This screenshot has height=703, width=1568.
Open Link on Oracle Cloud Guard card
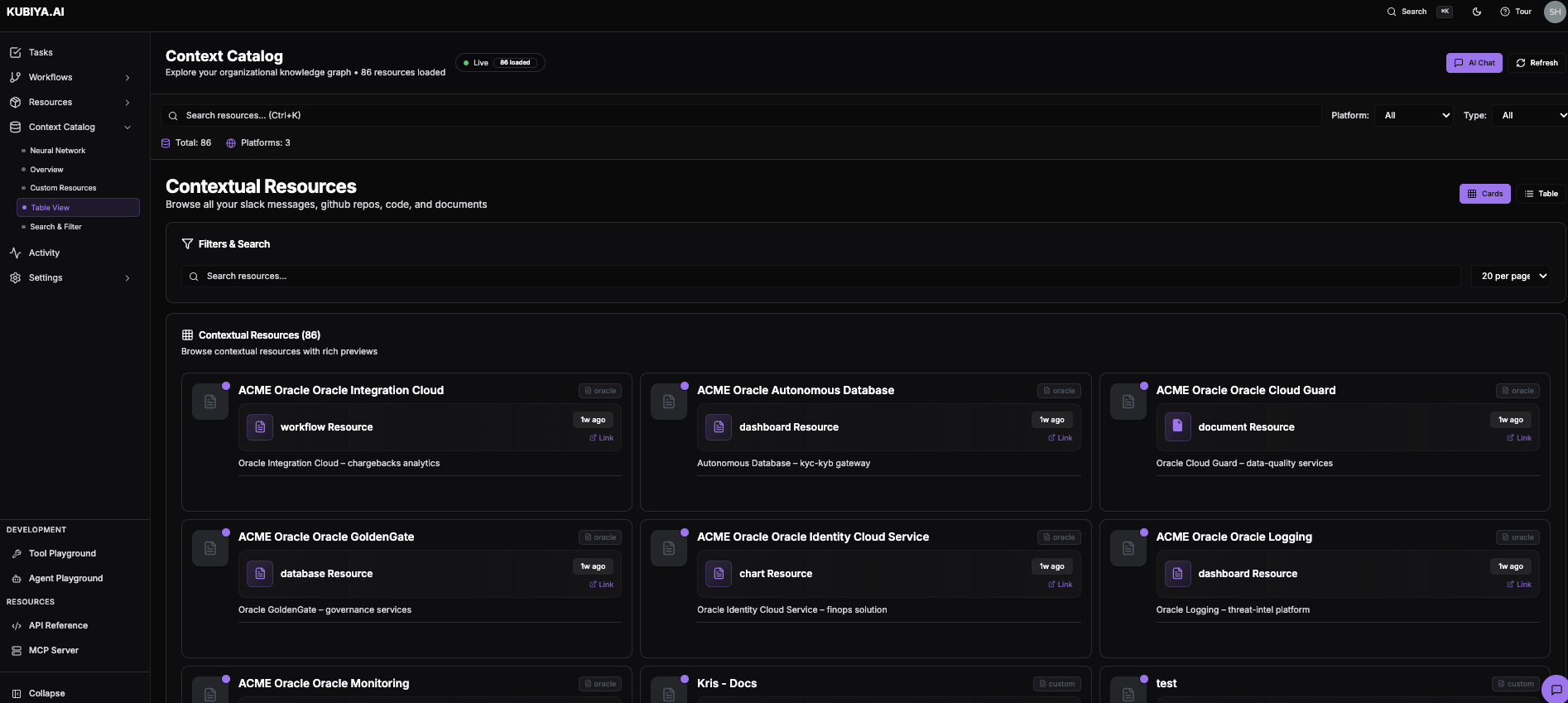1519,438
